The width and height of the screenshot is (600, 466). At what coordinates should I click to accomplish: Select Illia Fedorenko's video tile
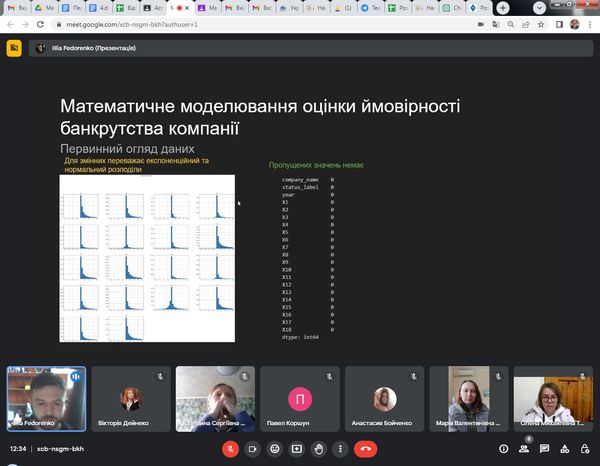[x=46, y=399]
